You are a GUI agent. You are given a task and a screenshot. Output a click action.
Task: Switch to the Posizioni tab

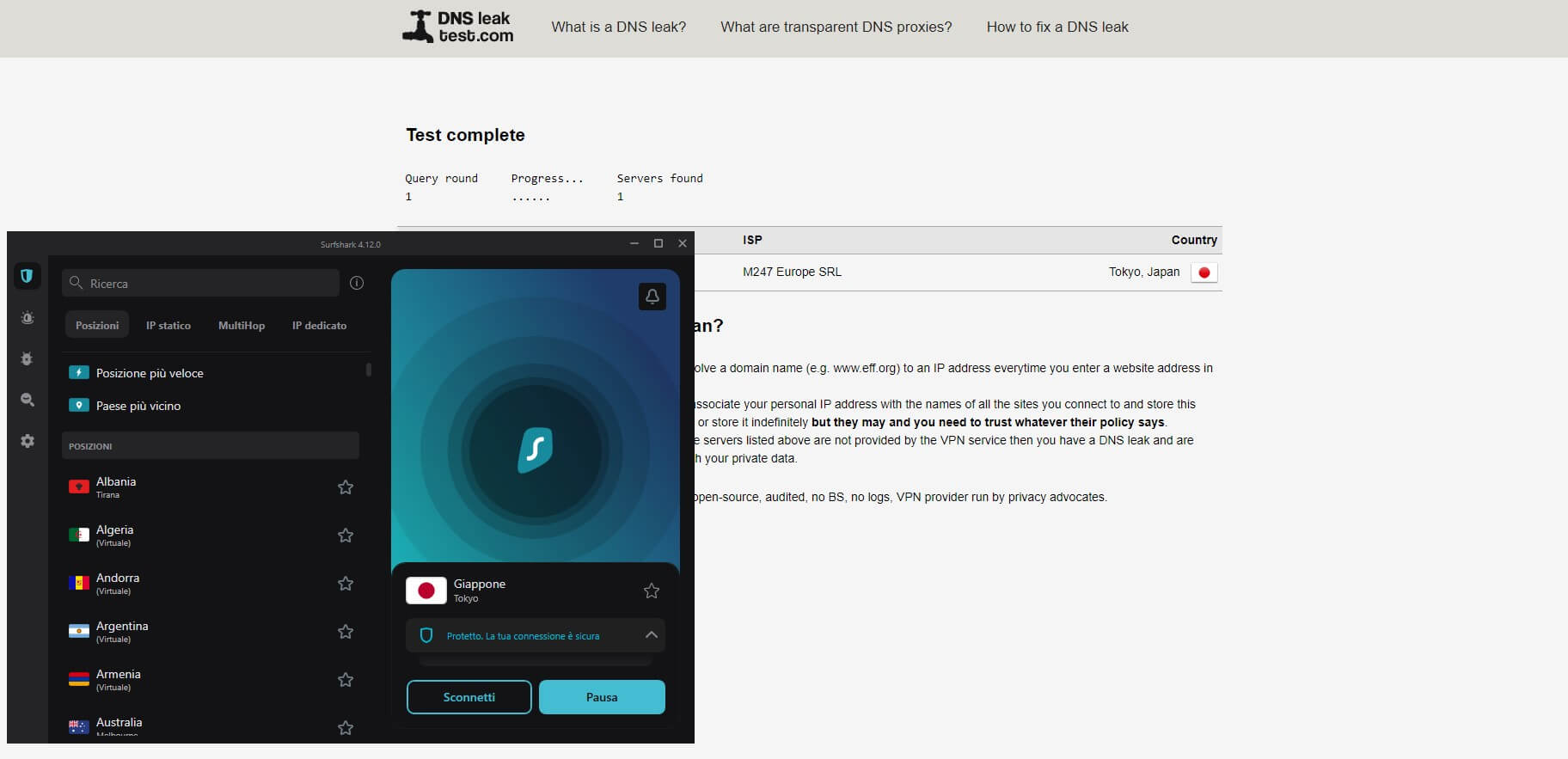(x=97, y=325)
